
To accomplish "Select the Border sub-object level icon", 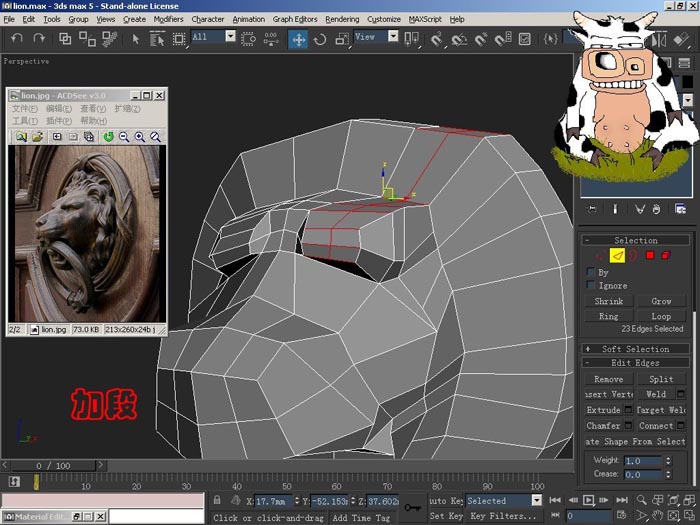I will (633, 255).
